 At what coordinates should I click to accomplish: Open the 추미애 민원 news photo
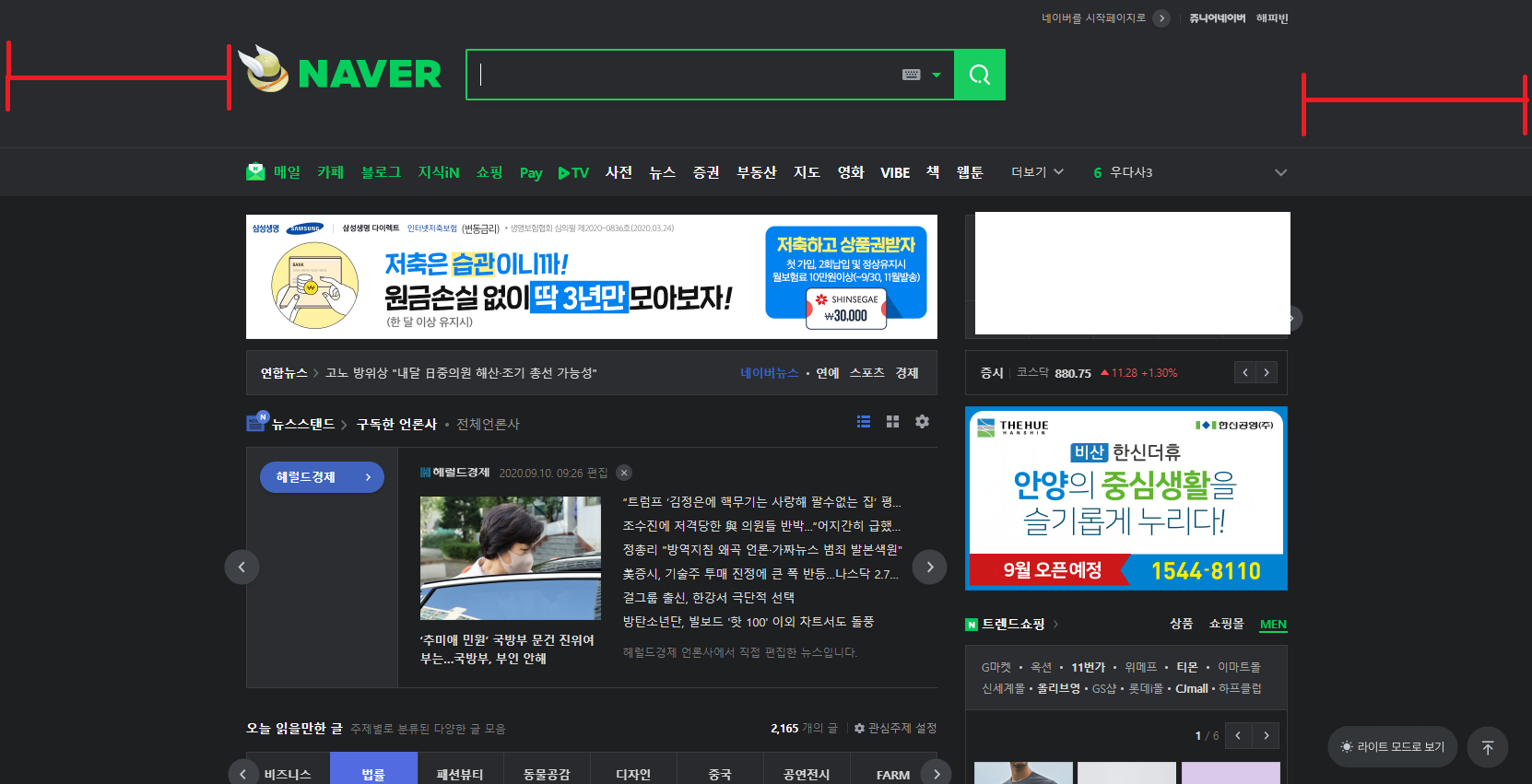[511, 558]
